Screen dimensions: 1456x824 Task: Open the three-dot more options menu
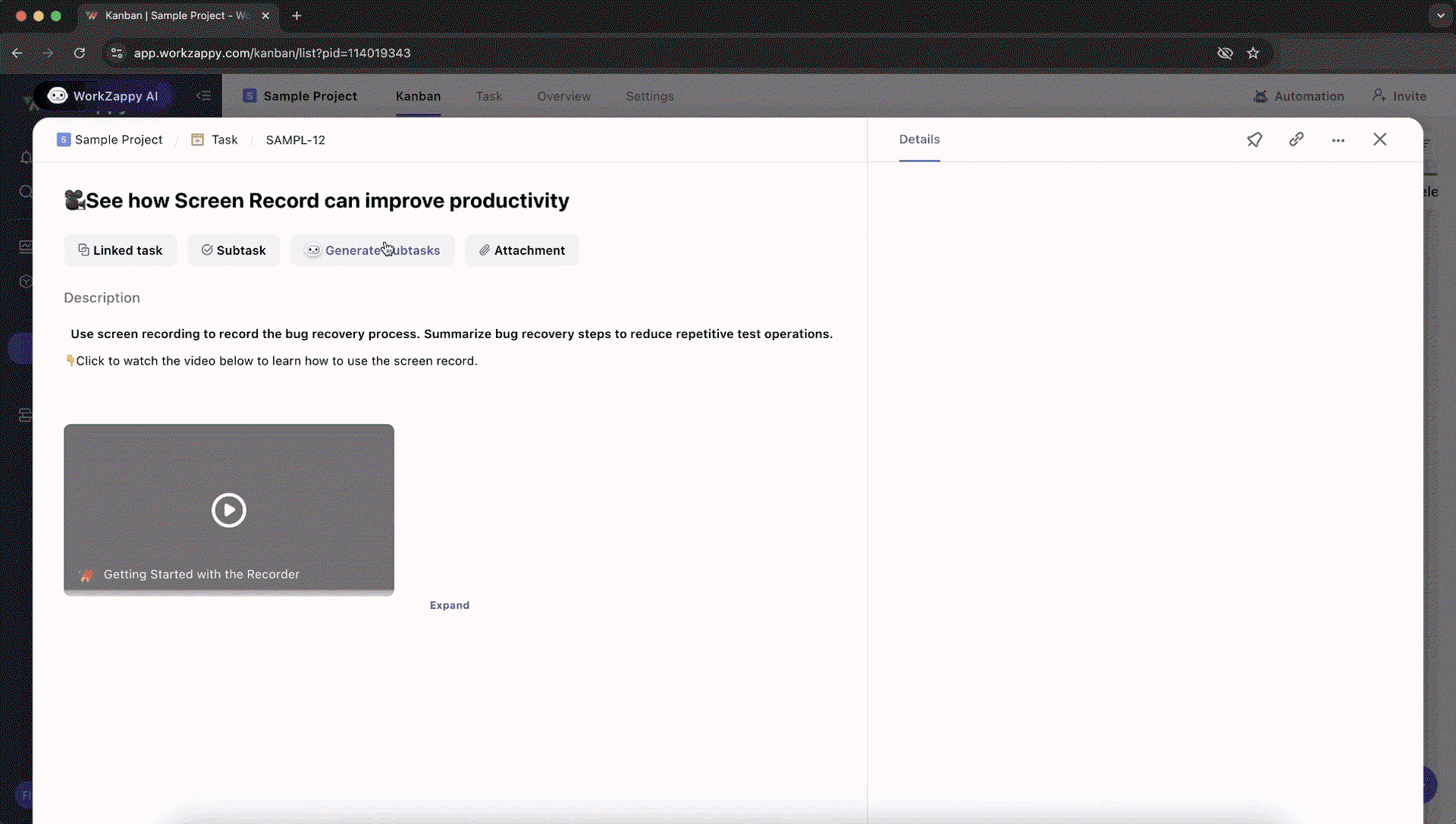click(x=1338, y=140)
